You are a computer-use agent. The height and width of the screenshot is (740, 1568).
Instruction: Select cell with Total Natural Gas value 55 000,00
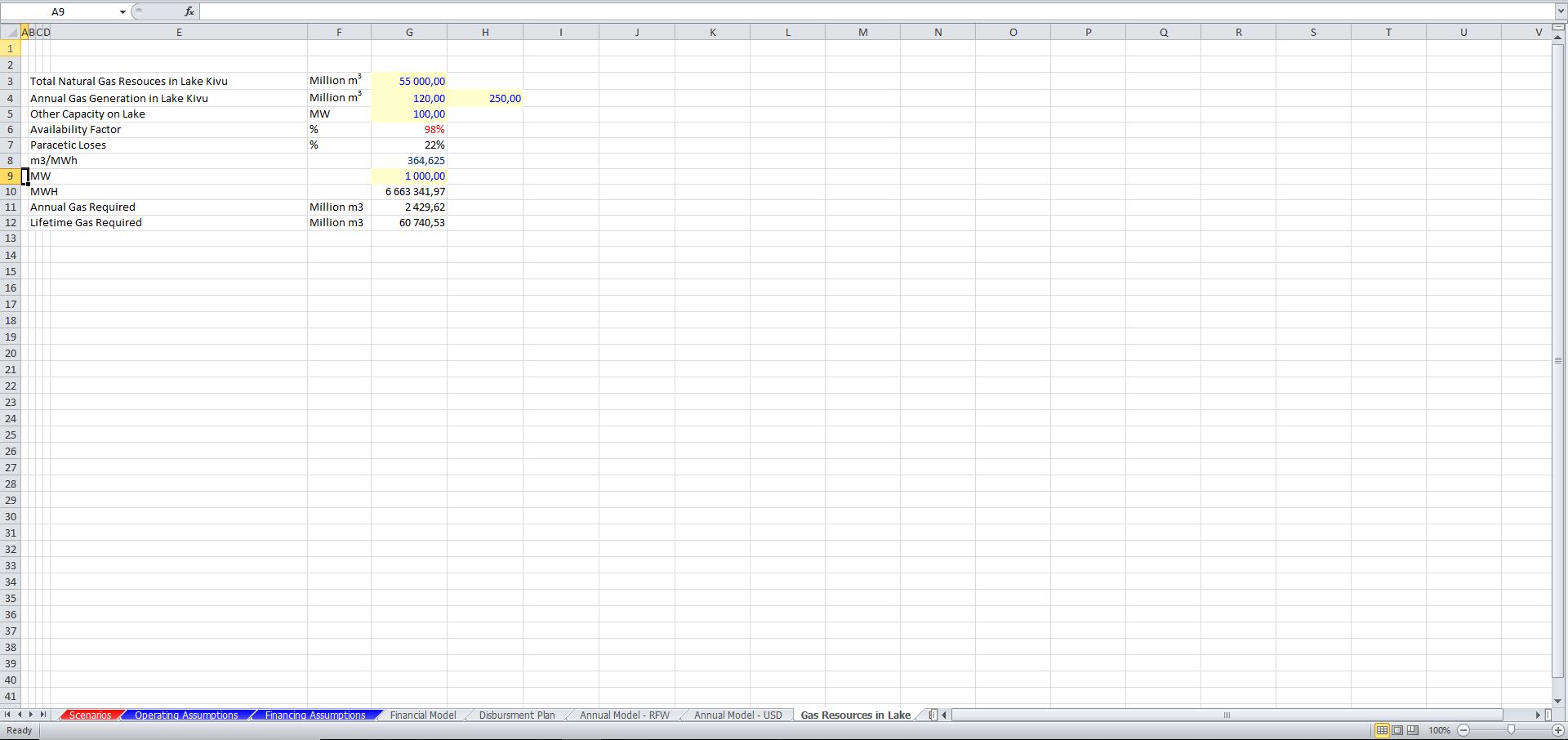pyautogui.click(x=409, y=81)
